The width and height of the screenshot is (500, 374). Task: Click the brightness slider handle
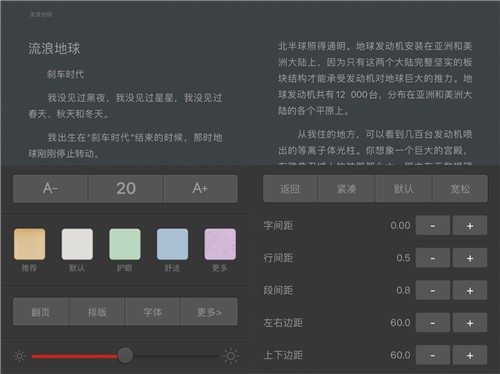click(125, 356)
